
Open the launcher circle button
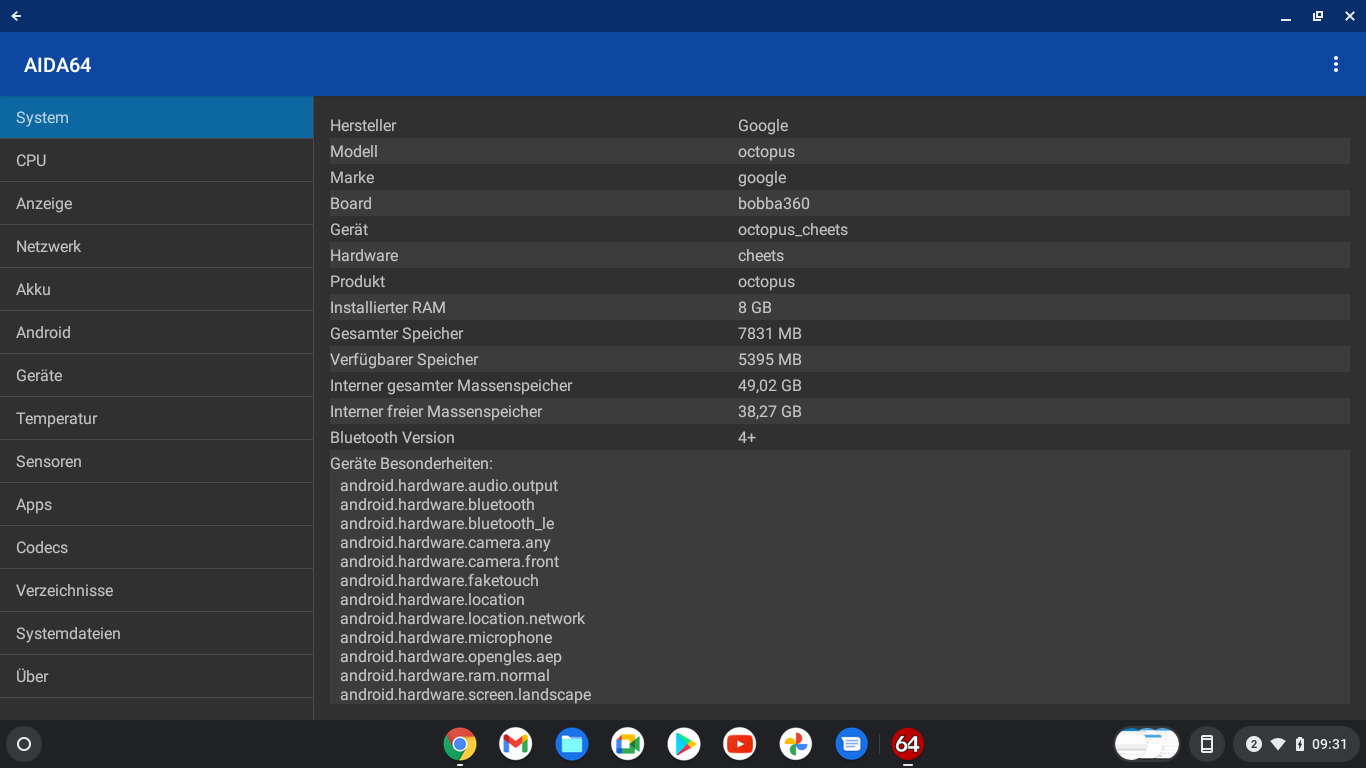[24, 744]
